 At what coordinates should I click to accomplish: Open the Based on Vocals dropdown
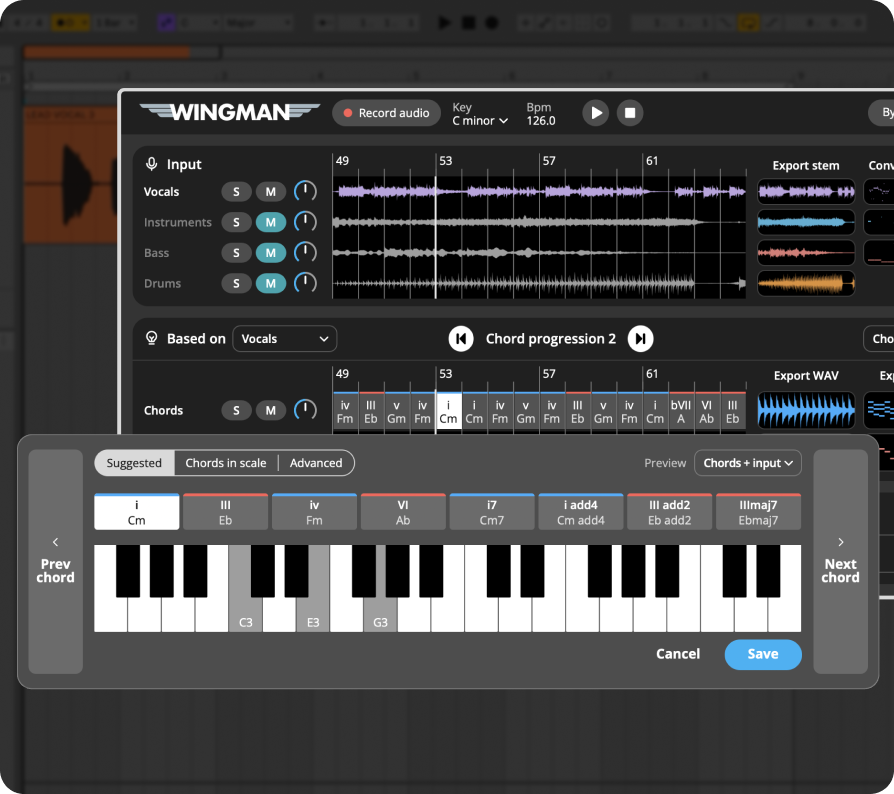pyautogui.click(x=284, y=339)
